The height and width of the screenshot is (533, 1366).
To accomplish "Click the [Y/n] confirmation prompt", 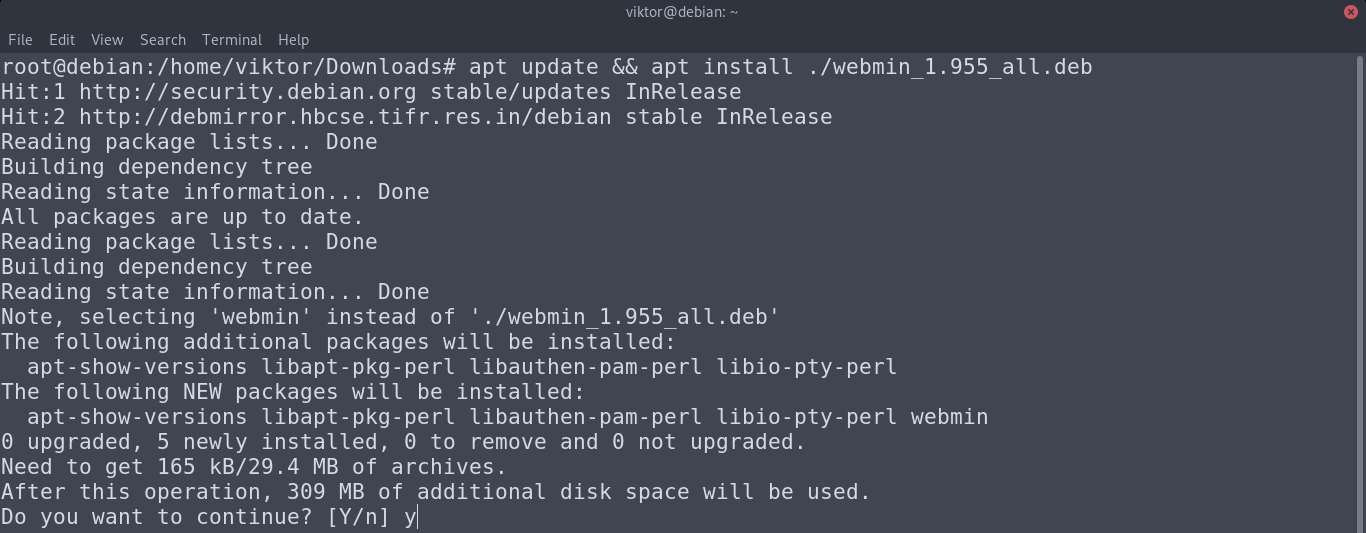I will [x=358, y=517].
